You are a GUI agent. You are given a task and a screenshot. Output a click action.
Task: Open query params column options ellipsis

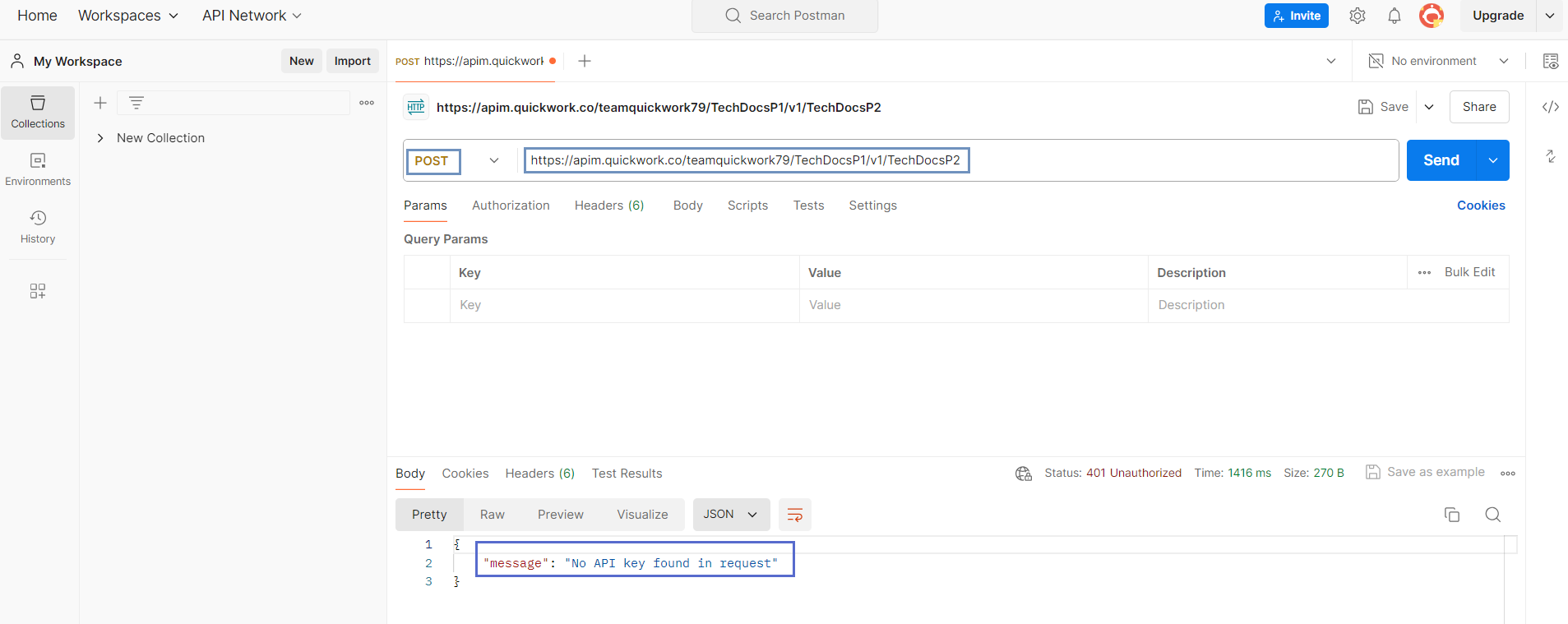pos(1425,273)
